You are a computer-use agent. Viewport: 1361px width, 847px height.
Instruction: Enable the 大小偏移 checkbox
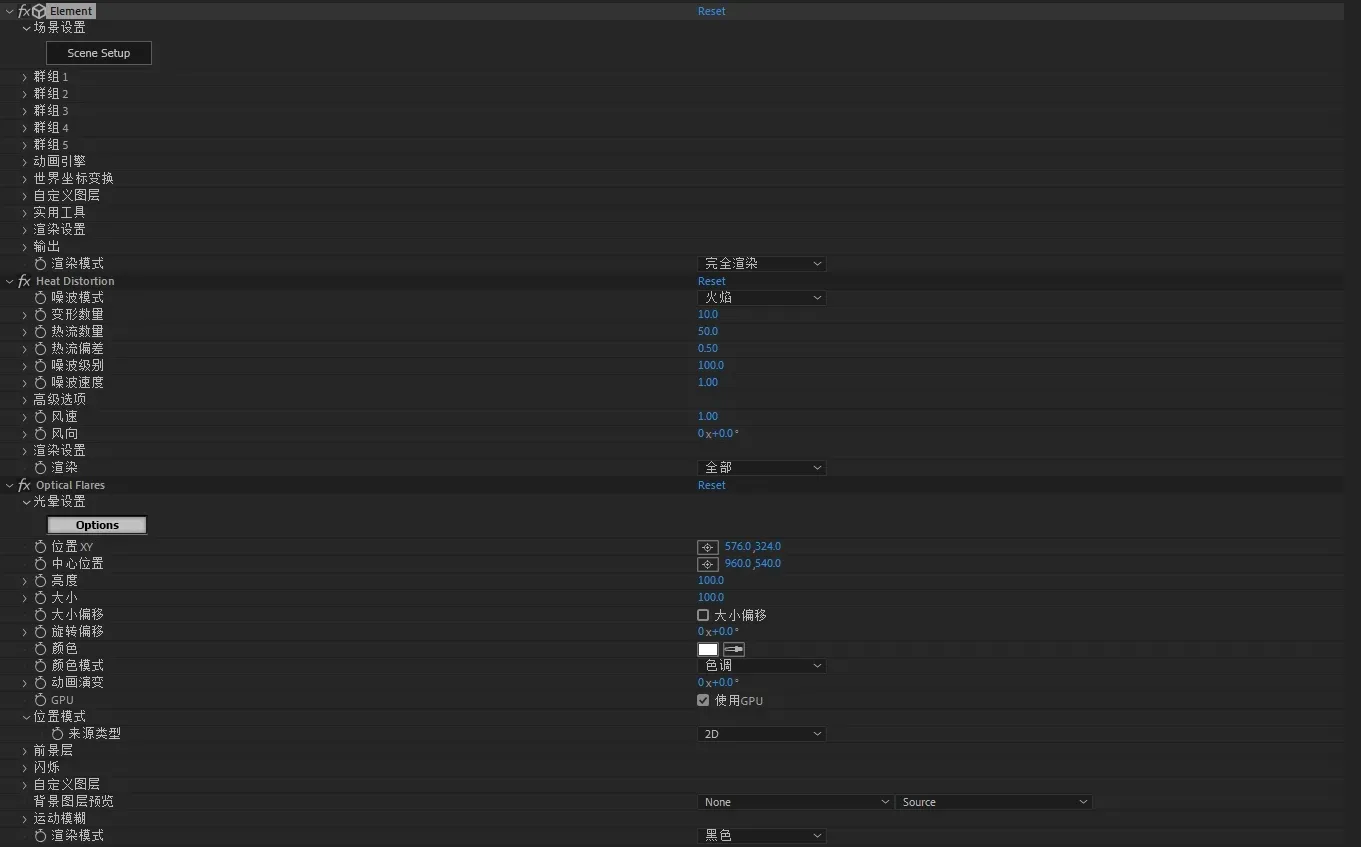click(703, 615)
